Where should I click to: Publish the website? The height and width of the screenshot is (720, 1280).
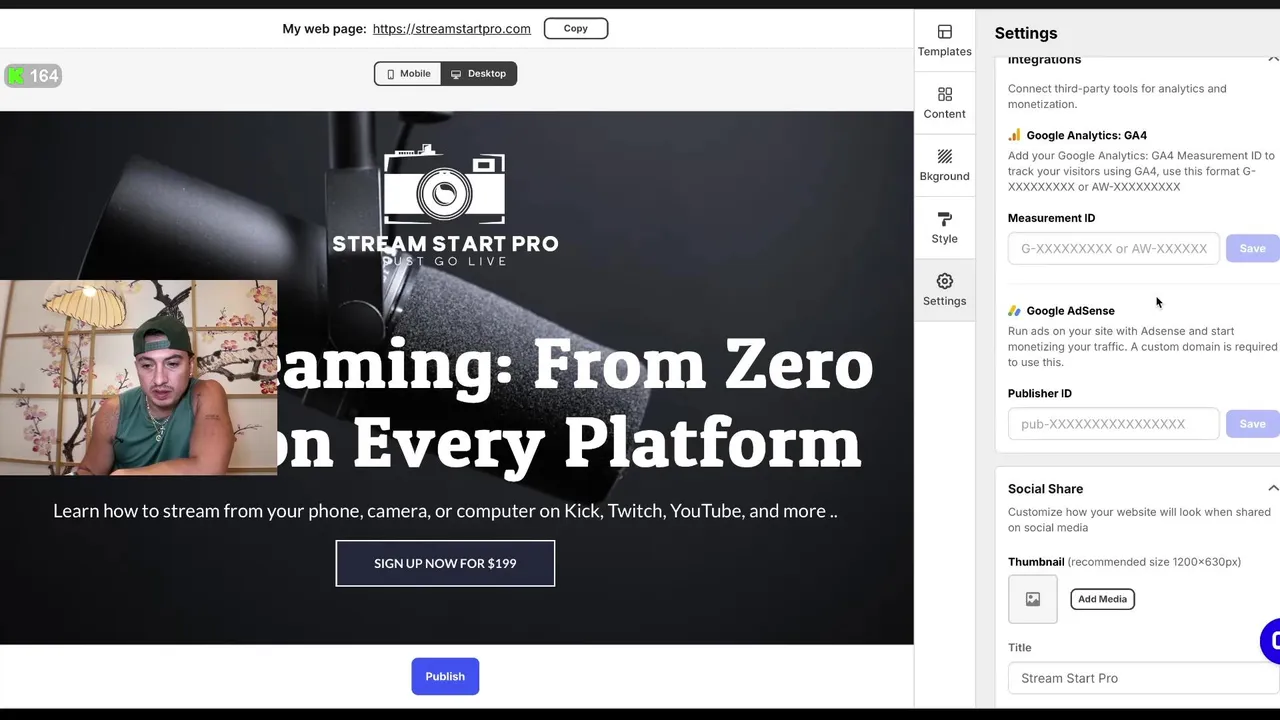[445, 677]
